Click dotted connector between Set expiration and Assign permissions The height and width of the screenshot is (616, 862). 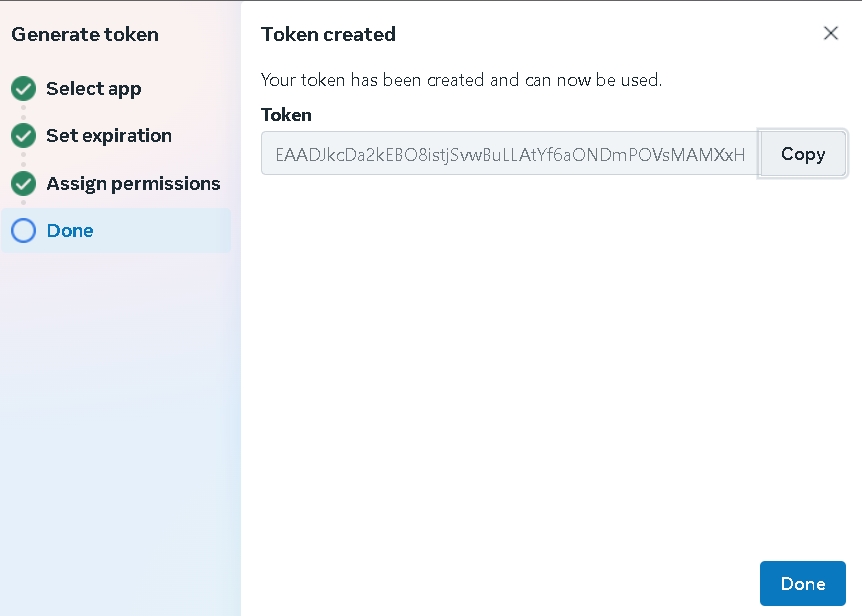pos(23,160)
